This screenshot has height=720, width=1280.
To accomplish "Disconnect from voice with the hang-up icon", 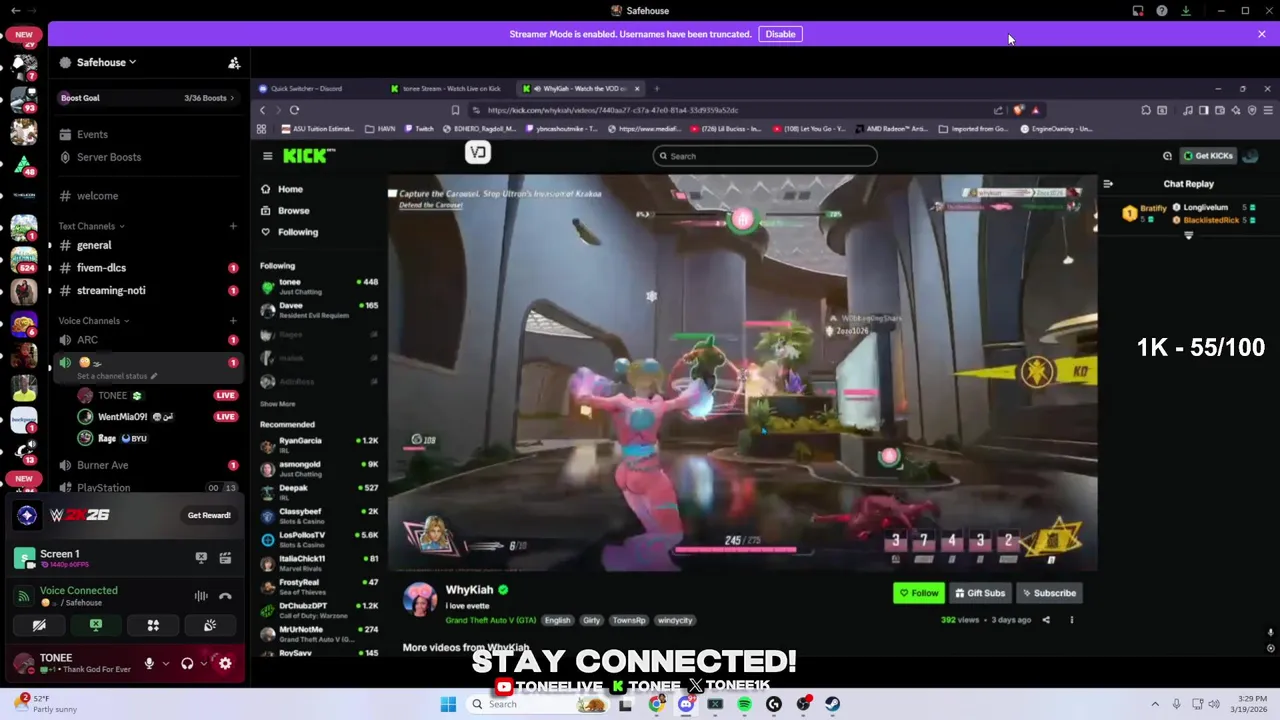I will pos(225,596).
